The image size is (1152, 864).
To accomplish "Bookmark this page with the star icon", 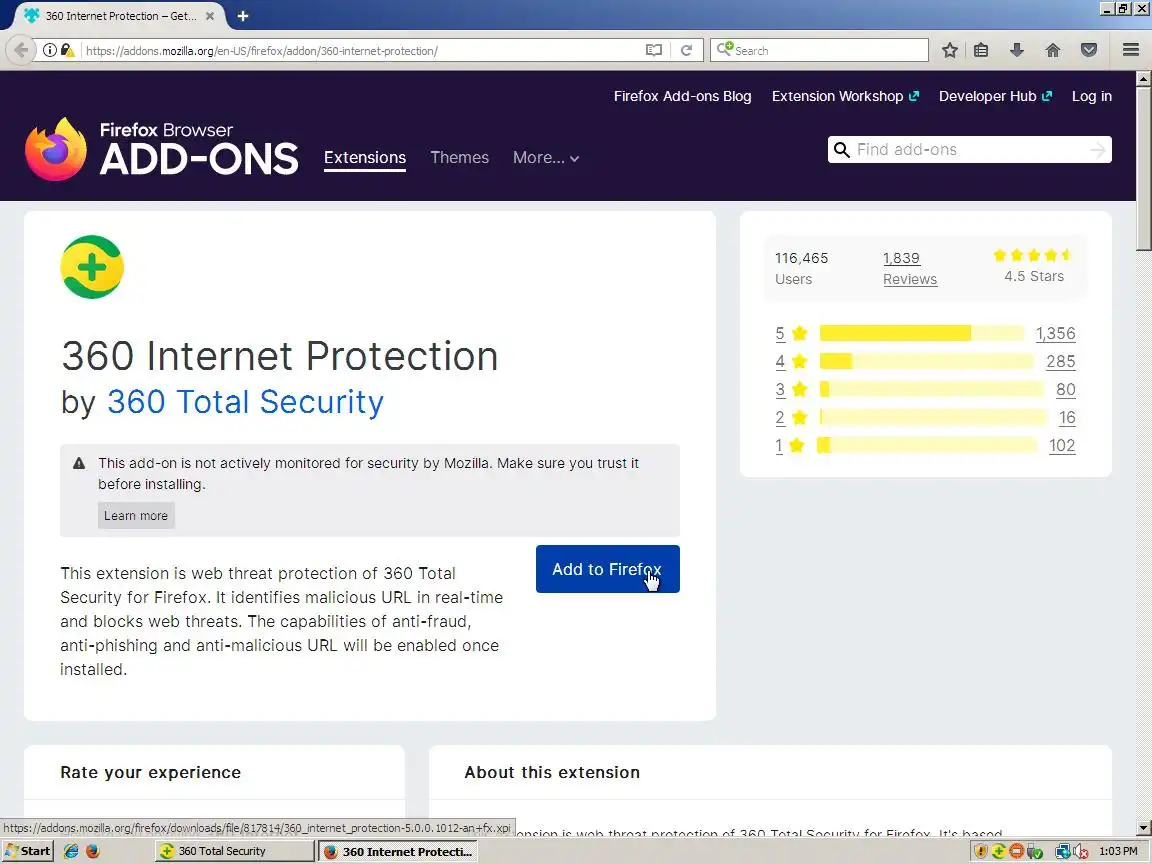I will (950, 50).
